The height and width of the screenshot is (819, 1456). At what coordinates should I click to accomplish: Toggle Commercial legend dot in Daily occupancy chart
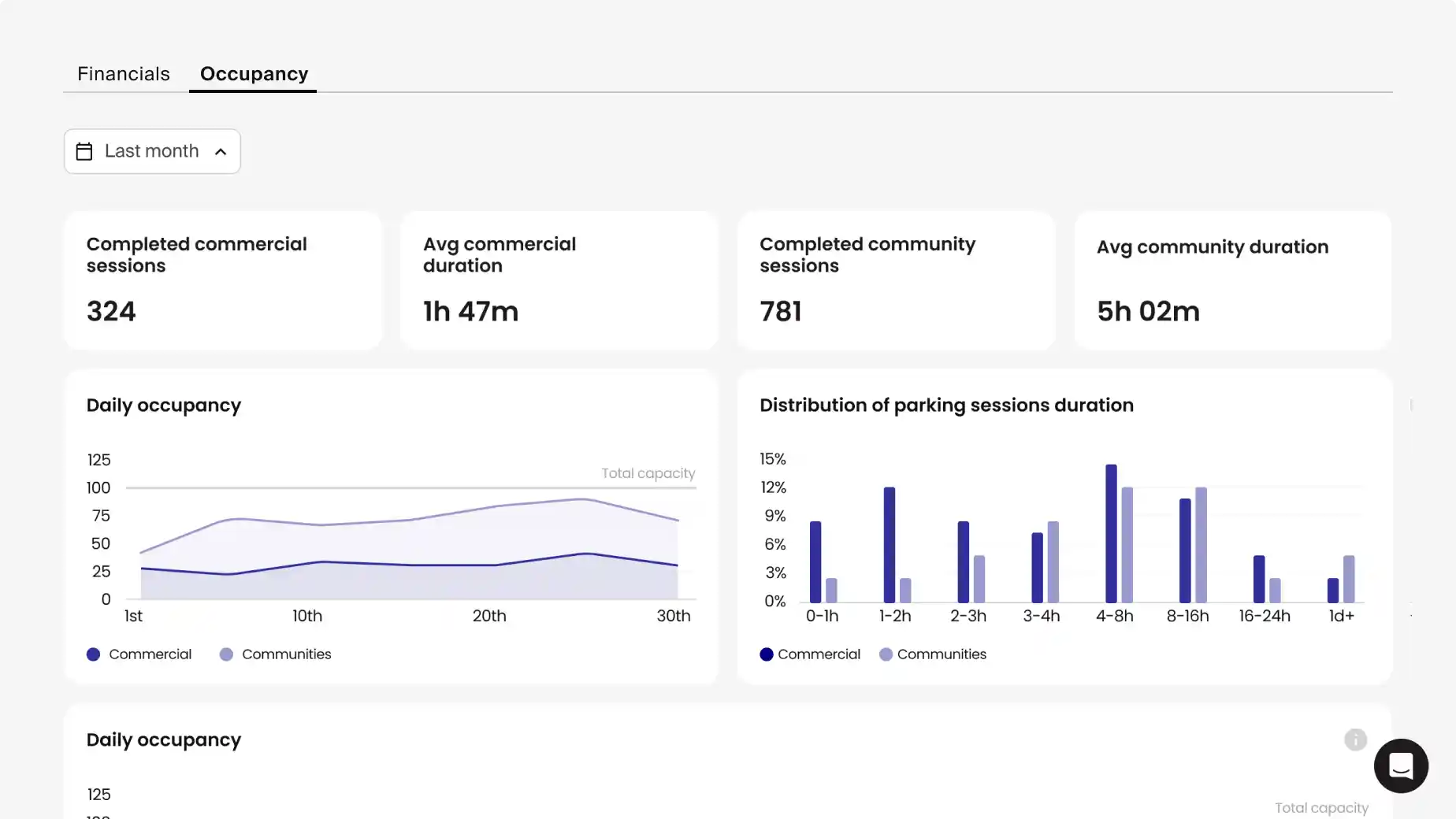point(93,654)
